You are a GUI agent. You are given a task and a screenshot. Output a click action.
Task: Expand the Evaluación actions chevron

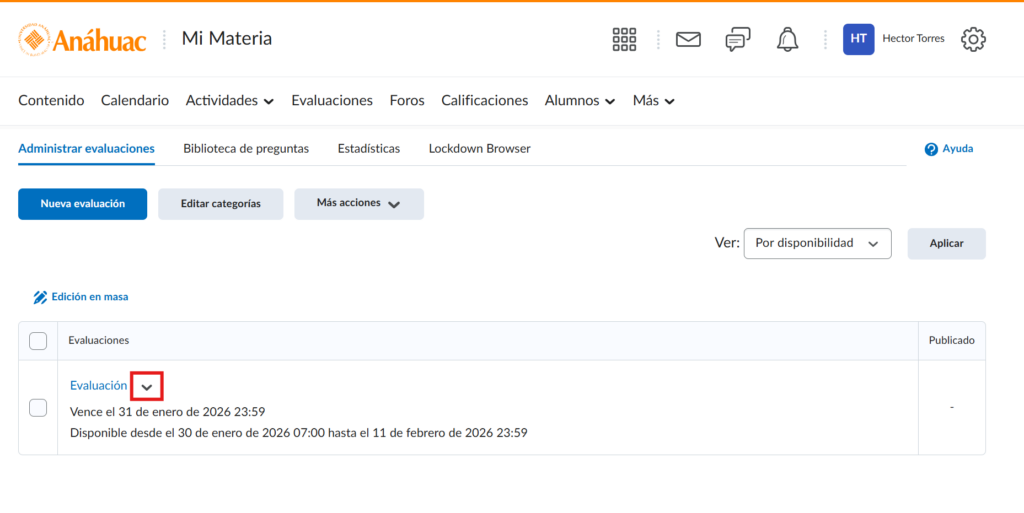point(147,386)
